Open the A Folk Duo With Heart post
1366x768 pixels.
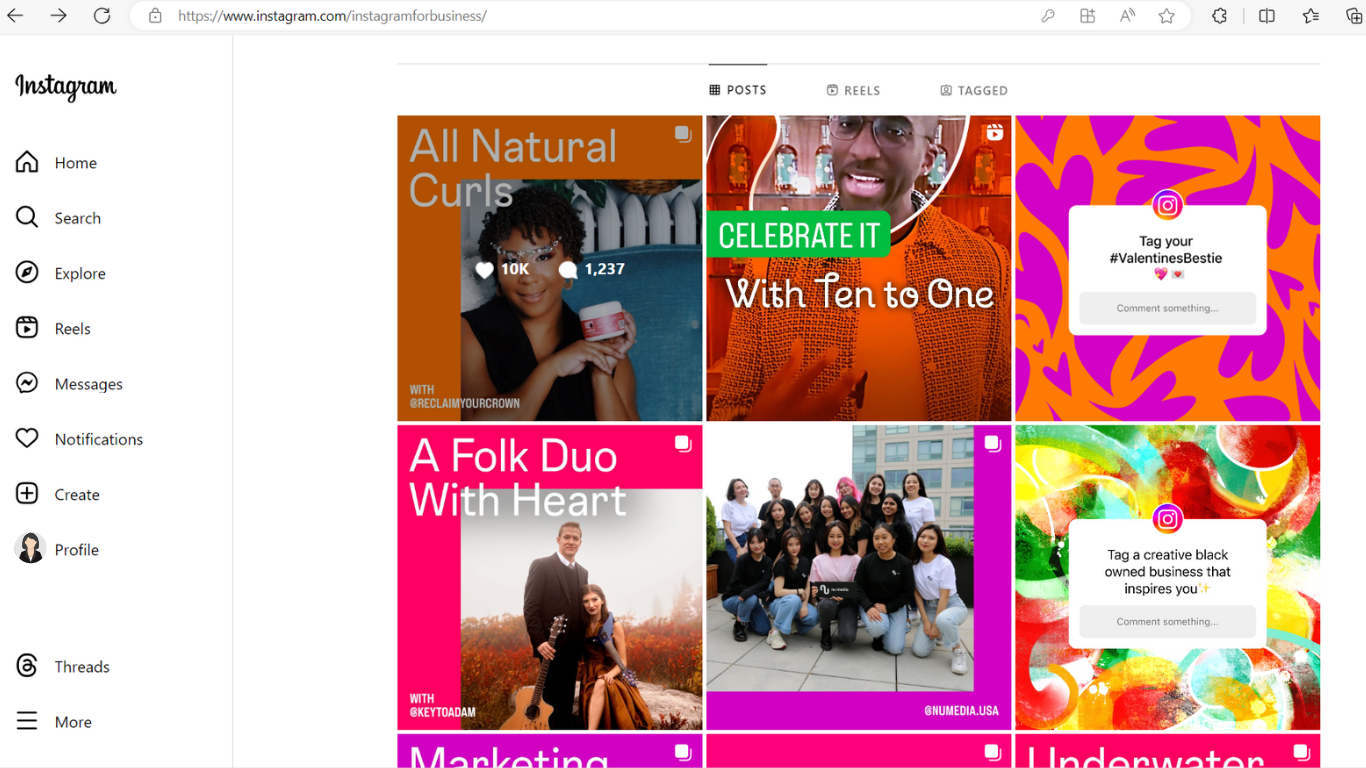coord(550,578)
